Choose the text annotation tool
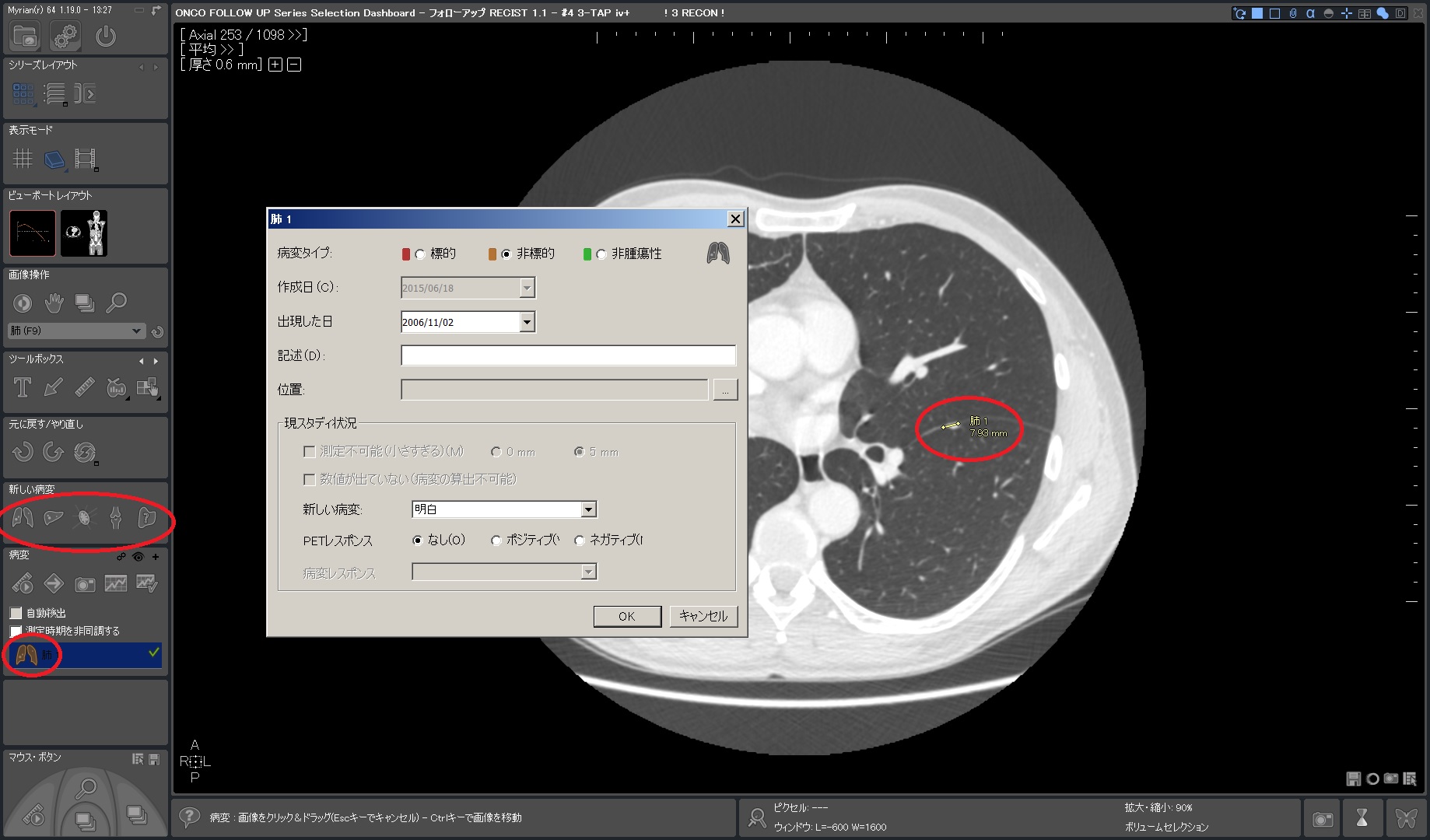Screen dimensions: 1430x840 coord(23,387)
